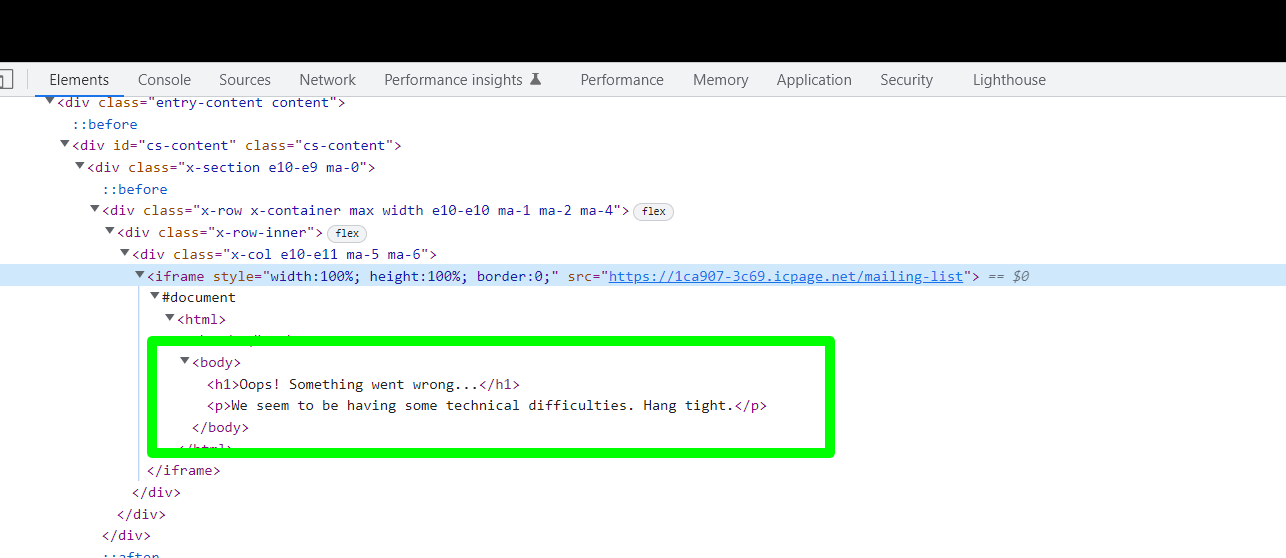Open the Memory tab
1286x558 pixels.
pyautogui.click(x=720, y=80)
